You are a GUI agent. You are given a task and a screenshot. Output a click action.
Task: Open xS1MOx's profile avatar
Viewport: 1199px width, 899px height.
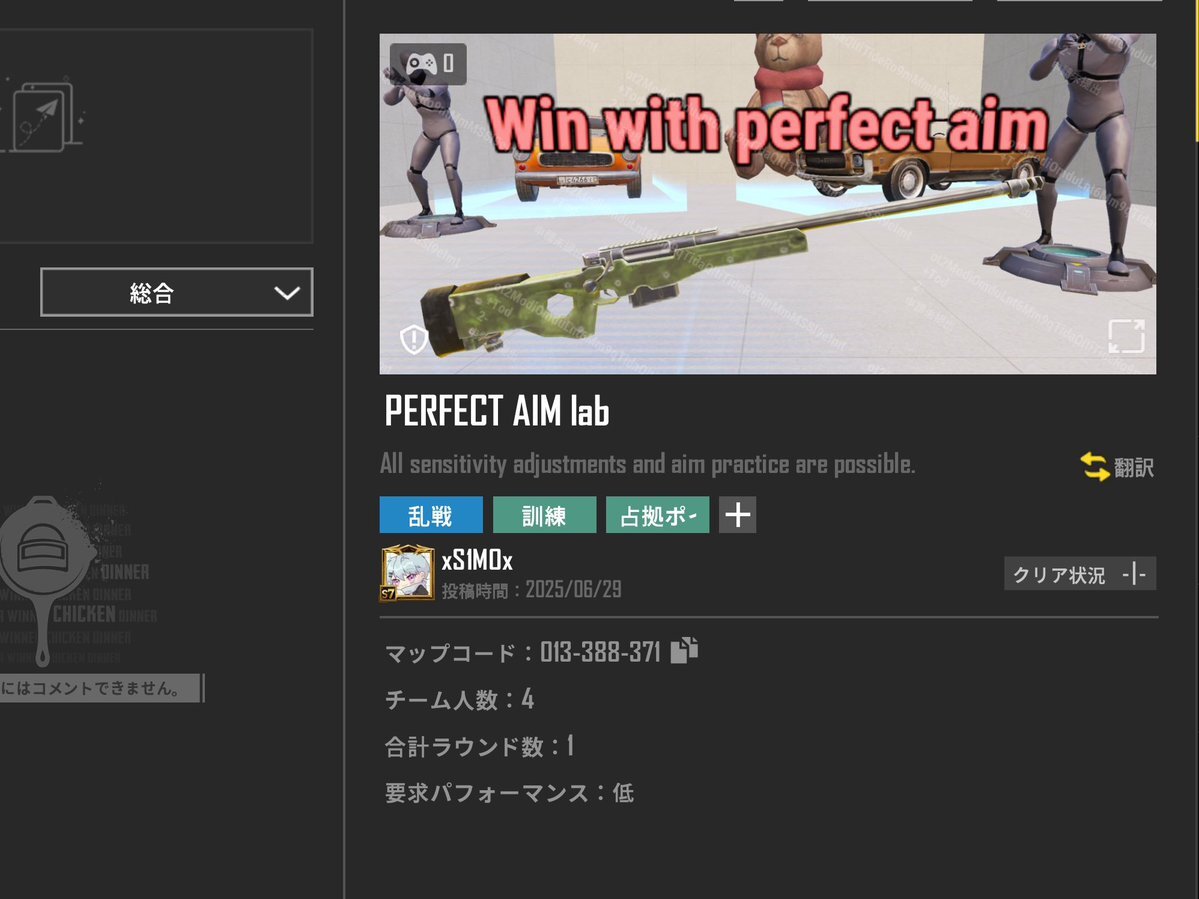tap(408, 573)
